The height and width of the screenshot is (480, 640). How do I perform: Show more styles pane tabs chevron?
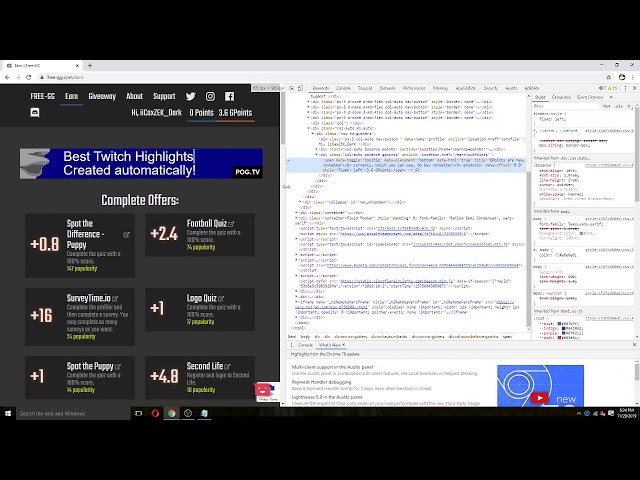click(x=611, y=97)
